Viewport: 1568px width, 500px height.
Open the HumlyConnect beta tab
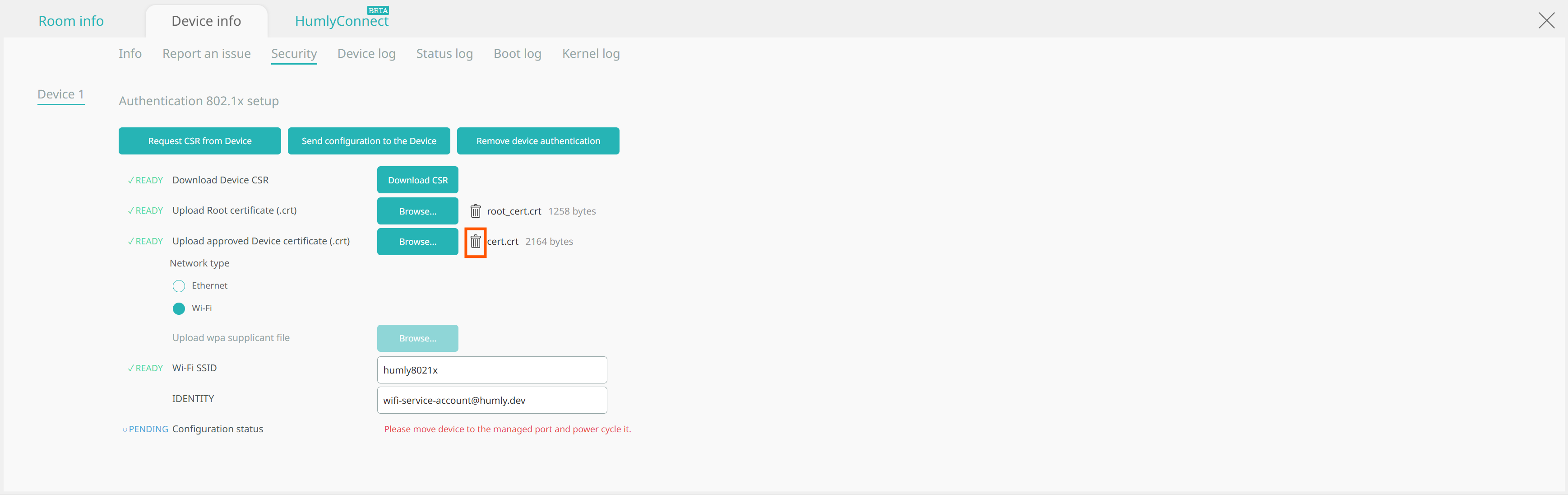click(342, 21)
